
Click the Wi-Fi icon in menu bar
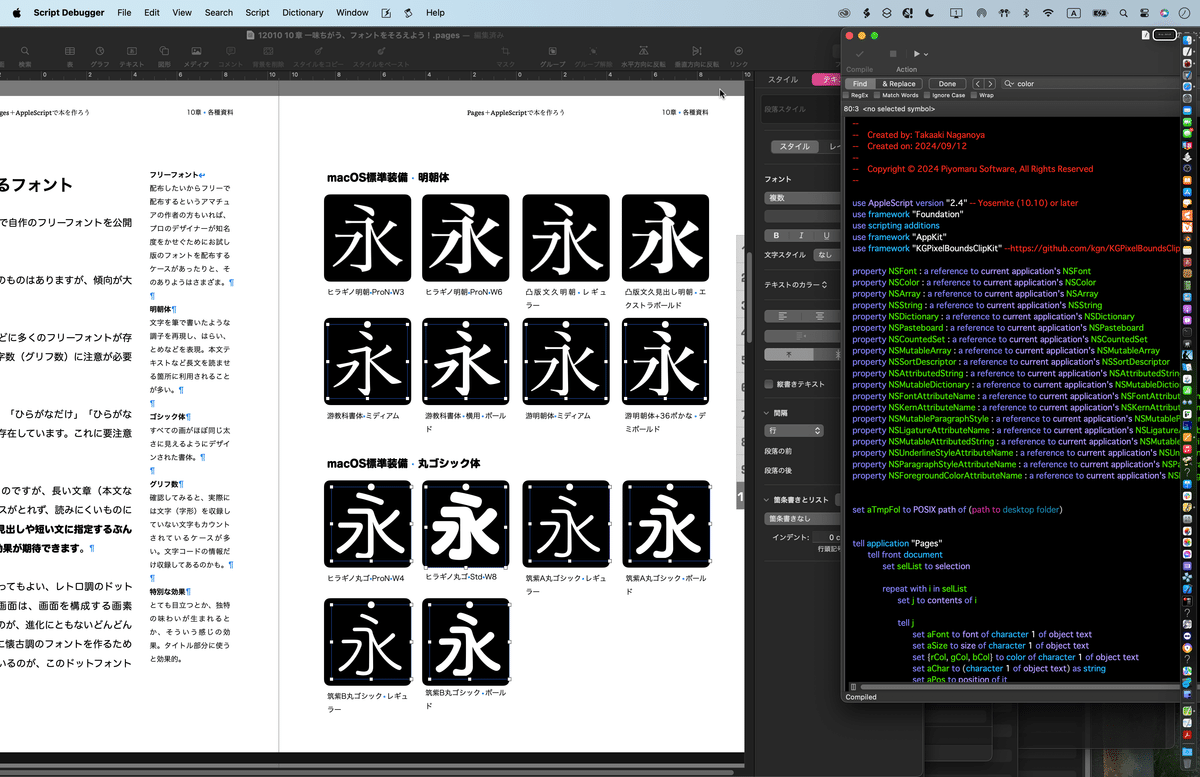coord(1048,13)
